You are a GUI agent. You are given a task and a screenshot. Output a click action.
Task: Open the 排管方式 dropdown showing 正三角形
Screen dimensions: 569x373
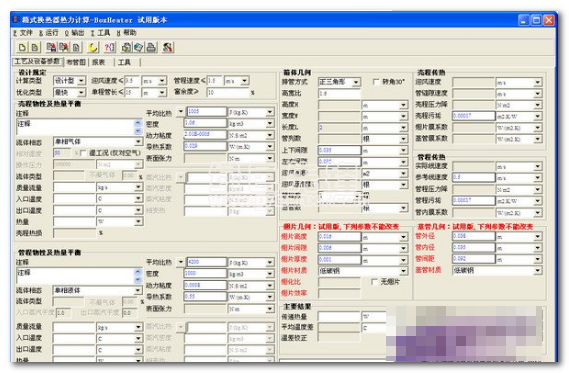click(x=339, y=82)
